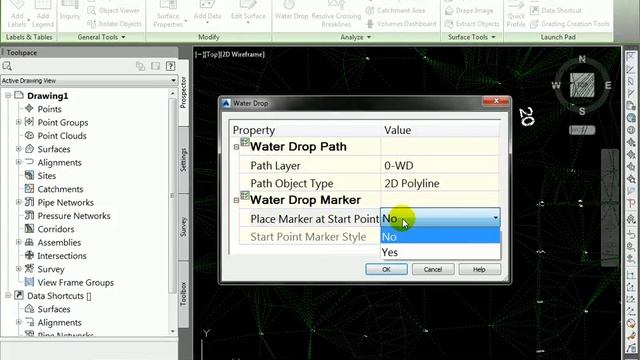
Task: Click Grading Creation Tools launcher
Action: tap(570, 24)
